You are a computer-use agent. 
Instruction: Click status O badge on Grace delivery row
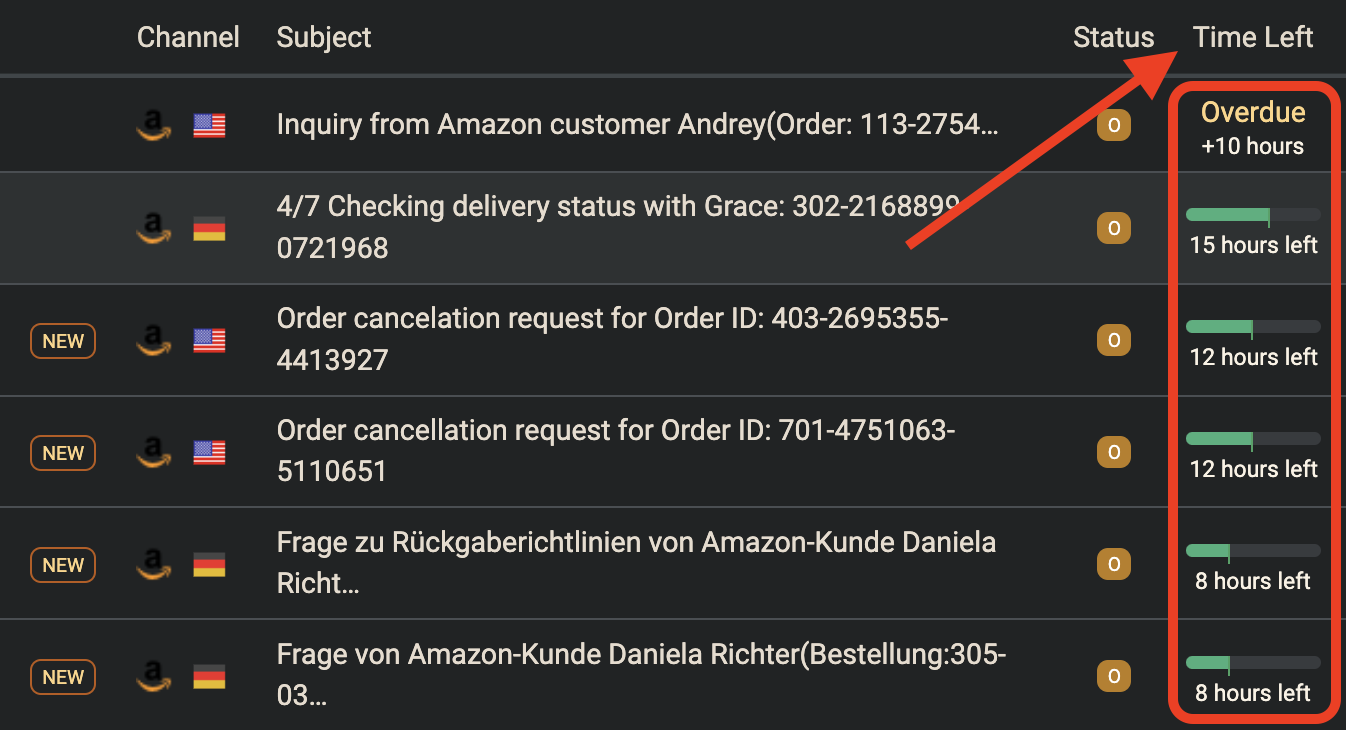[x=1114, y=229]
